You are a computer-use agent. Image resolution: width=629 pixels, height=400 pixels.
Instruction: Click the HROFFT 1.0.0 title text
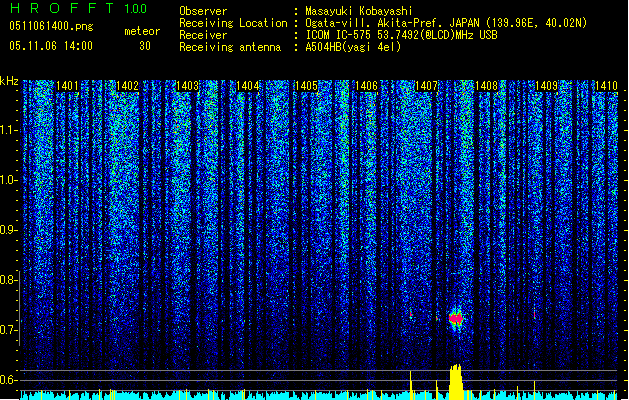79,8
